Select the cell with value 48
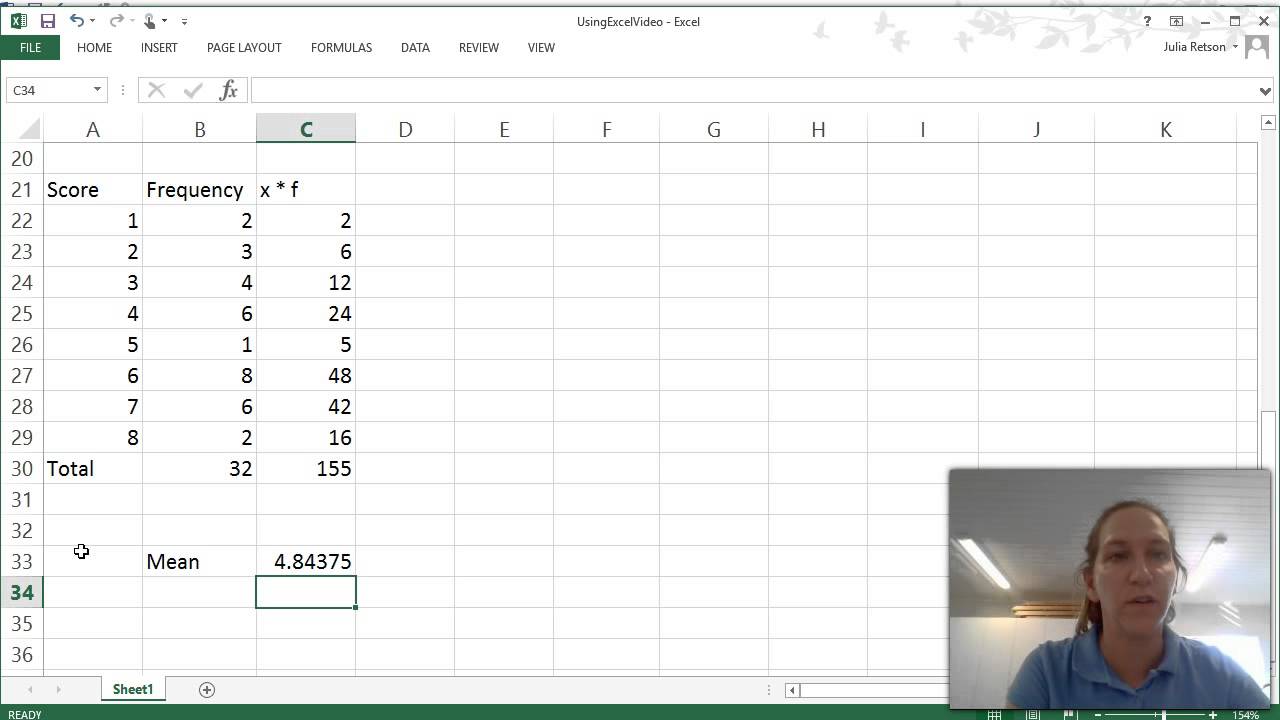Viewport: 1280px width, 720px height. point(306,376)
